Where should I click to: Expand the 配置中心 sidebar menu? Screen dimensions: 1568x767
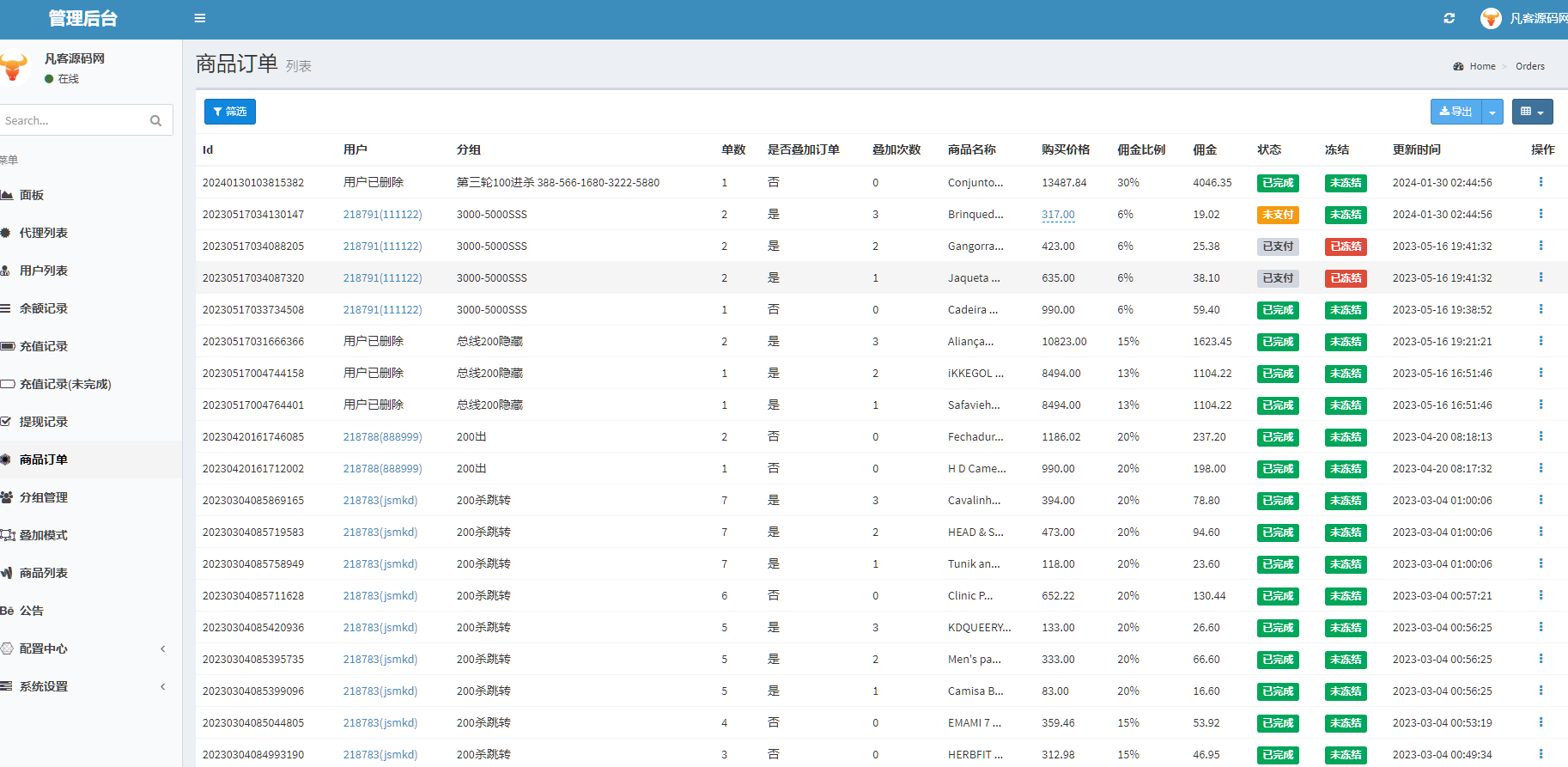point(86,648)
